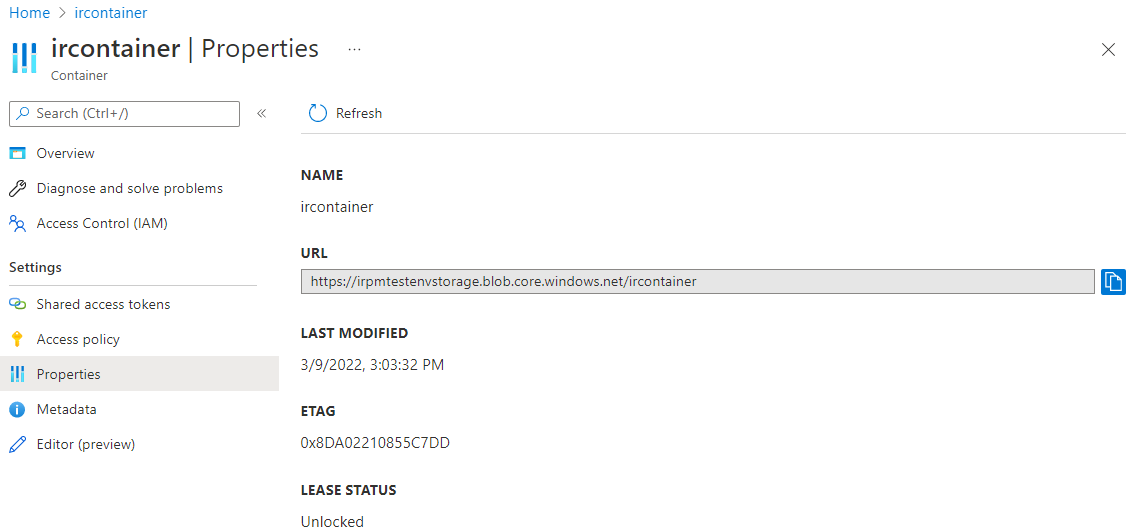1129x527 pixels.
Task: Click the last modified date 3/9/2022, 3:03:32 PM
Action: pyautogui.click(x=372, y=365)
